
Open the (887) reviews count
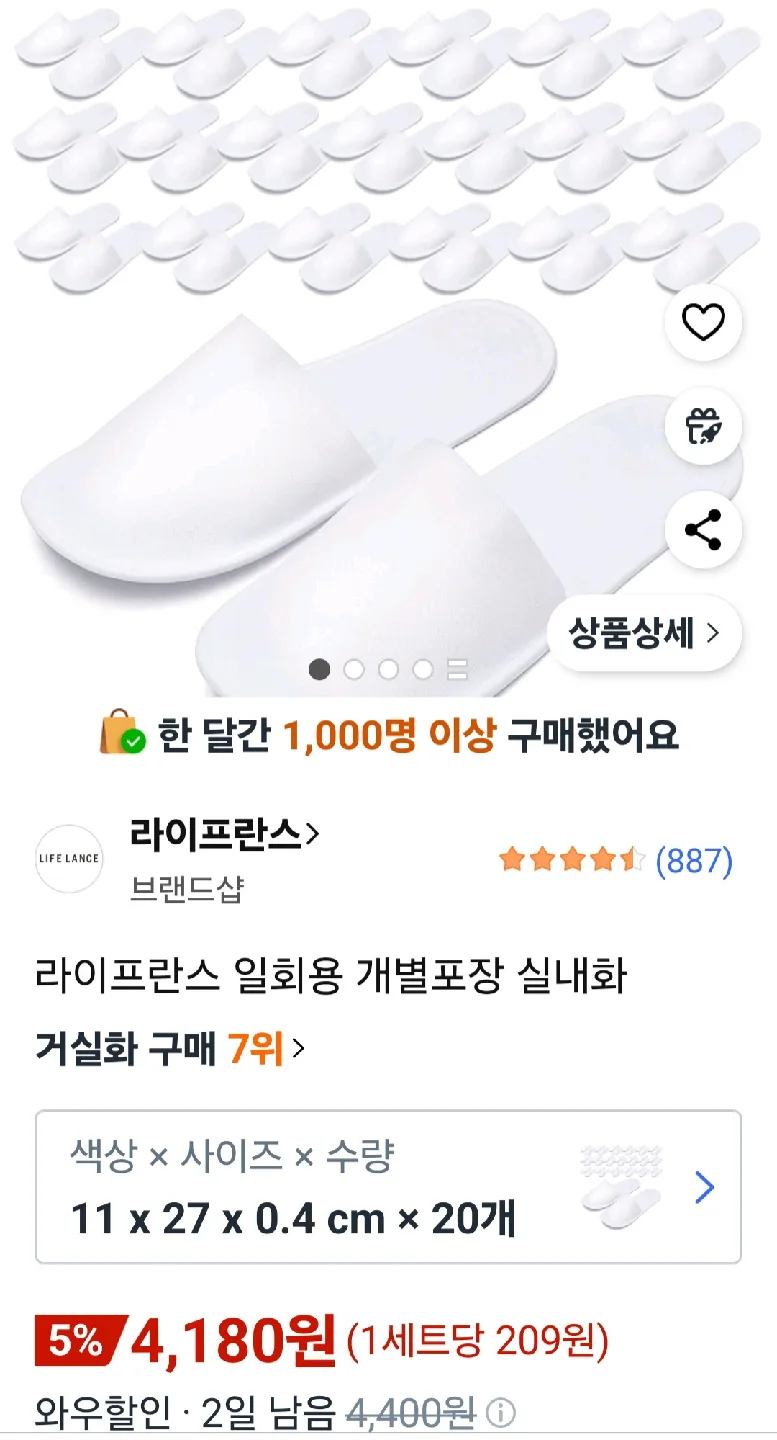[x=694, y=860]
